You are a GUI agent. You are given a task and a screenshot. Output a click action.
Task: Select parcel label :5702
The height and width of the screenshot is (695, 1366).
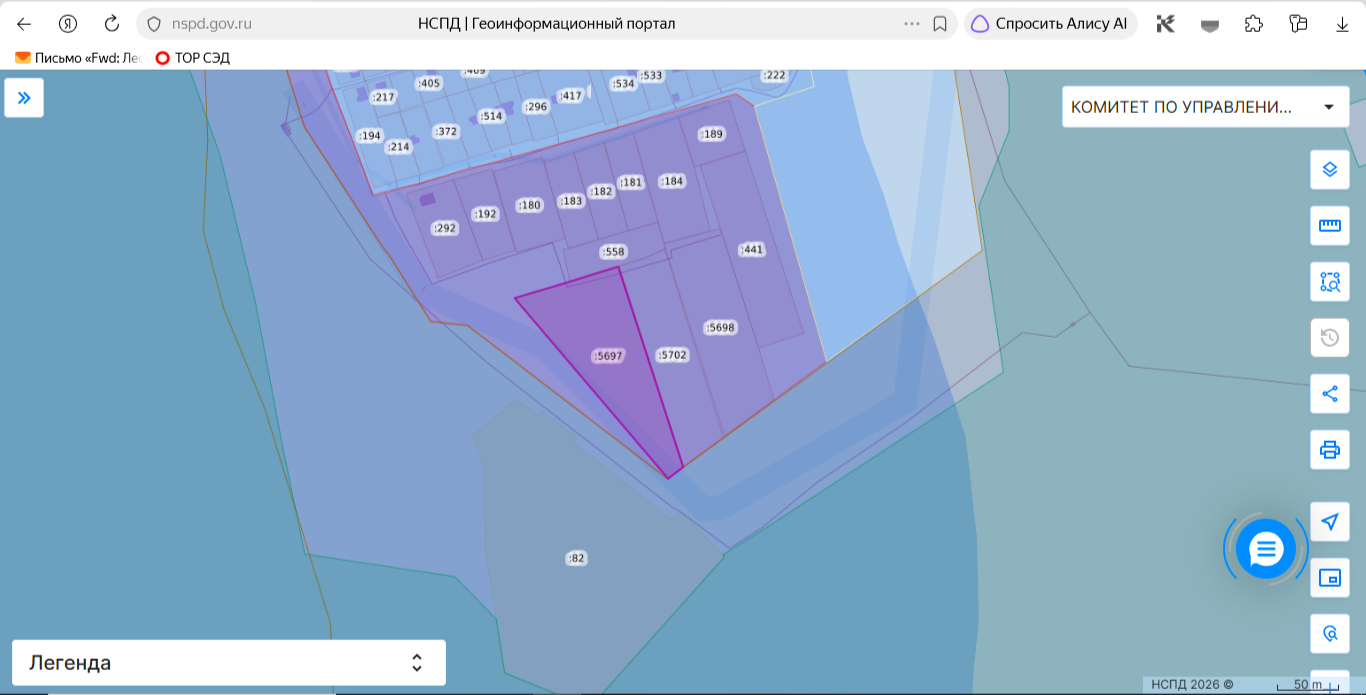coord(673,355)
